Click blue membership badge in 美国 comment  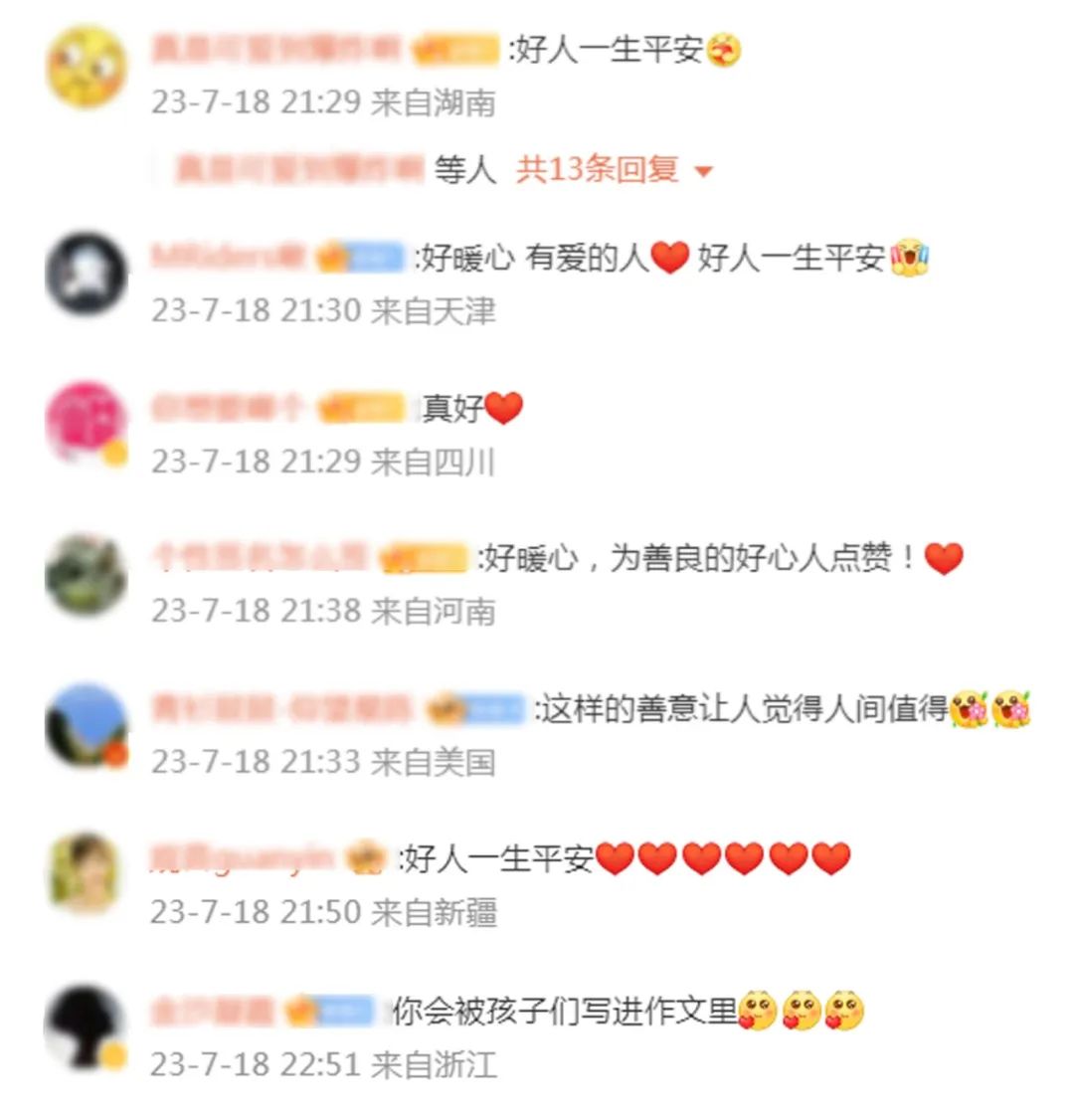[x=474, y=709]
